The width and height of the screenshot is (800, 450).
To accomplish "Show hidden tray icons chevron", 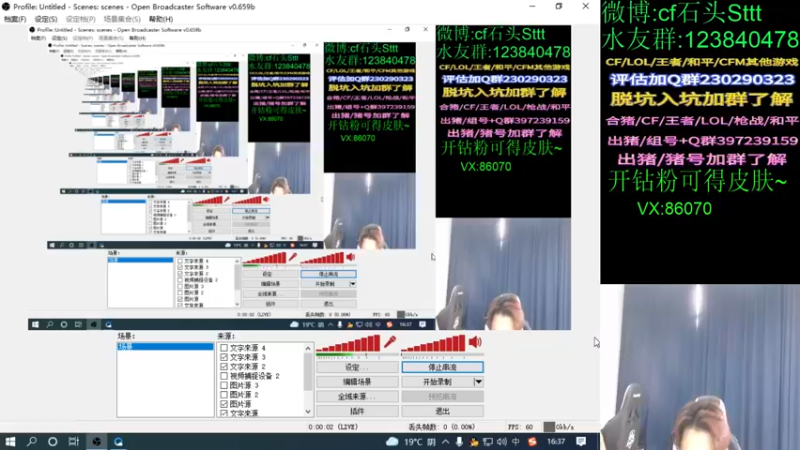I will pos(445,441).
